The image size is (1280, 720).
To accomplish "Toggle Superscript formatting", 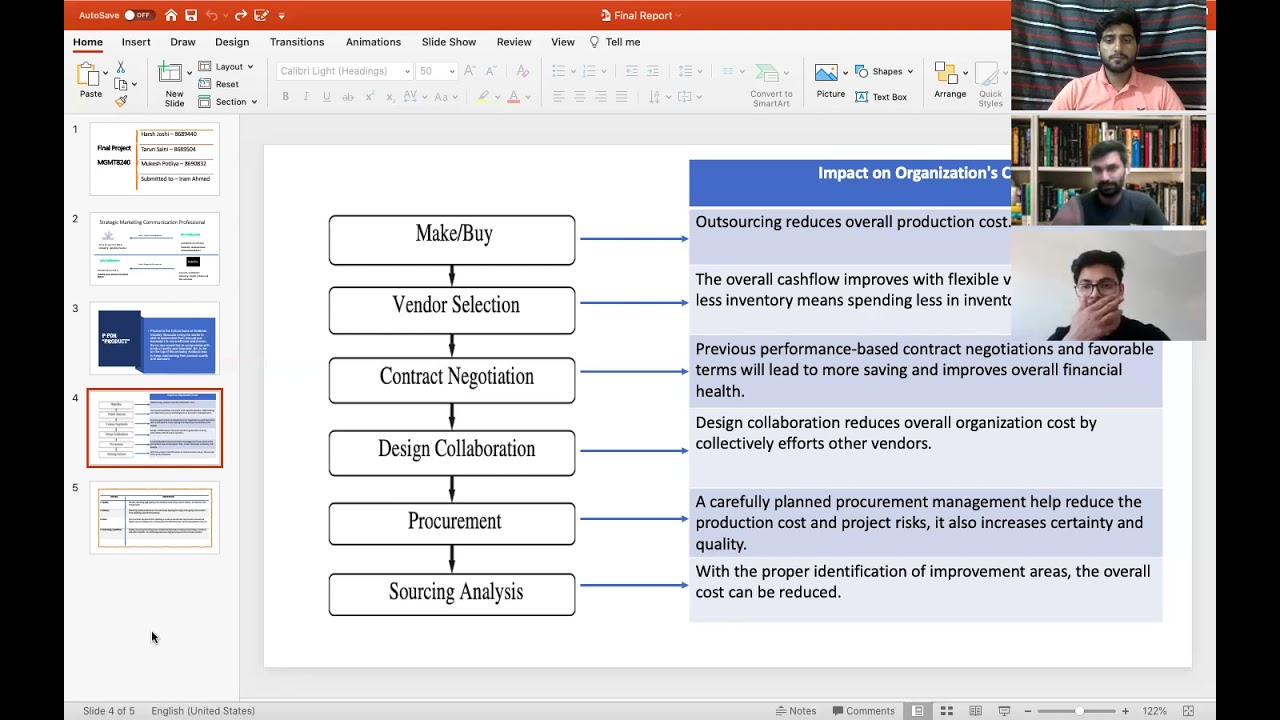I will tap(369, 97).
